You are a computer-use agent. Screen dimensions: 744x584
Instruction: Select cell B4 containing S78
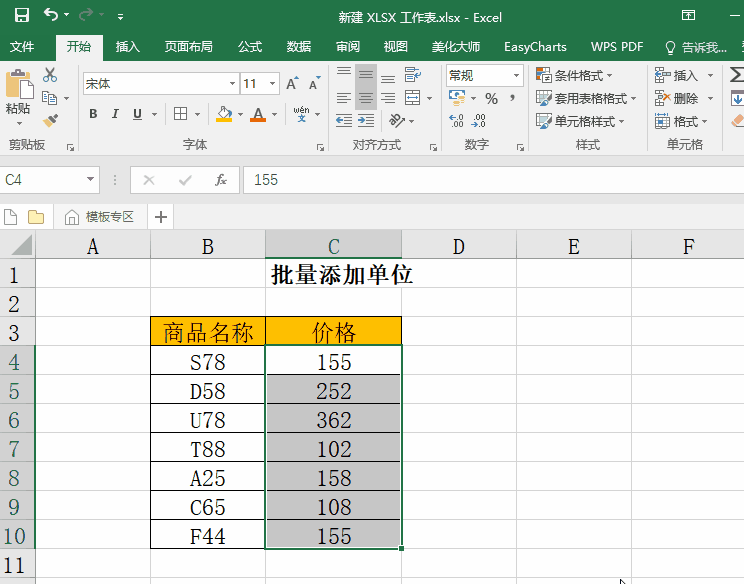coord(207,362)
